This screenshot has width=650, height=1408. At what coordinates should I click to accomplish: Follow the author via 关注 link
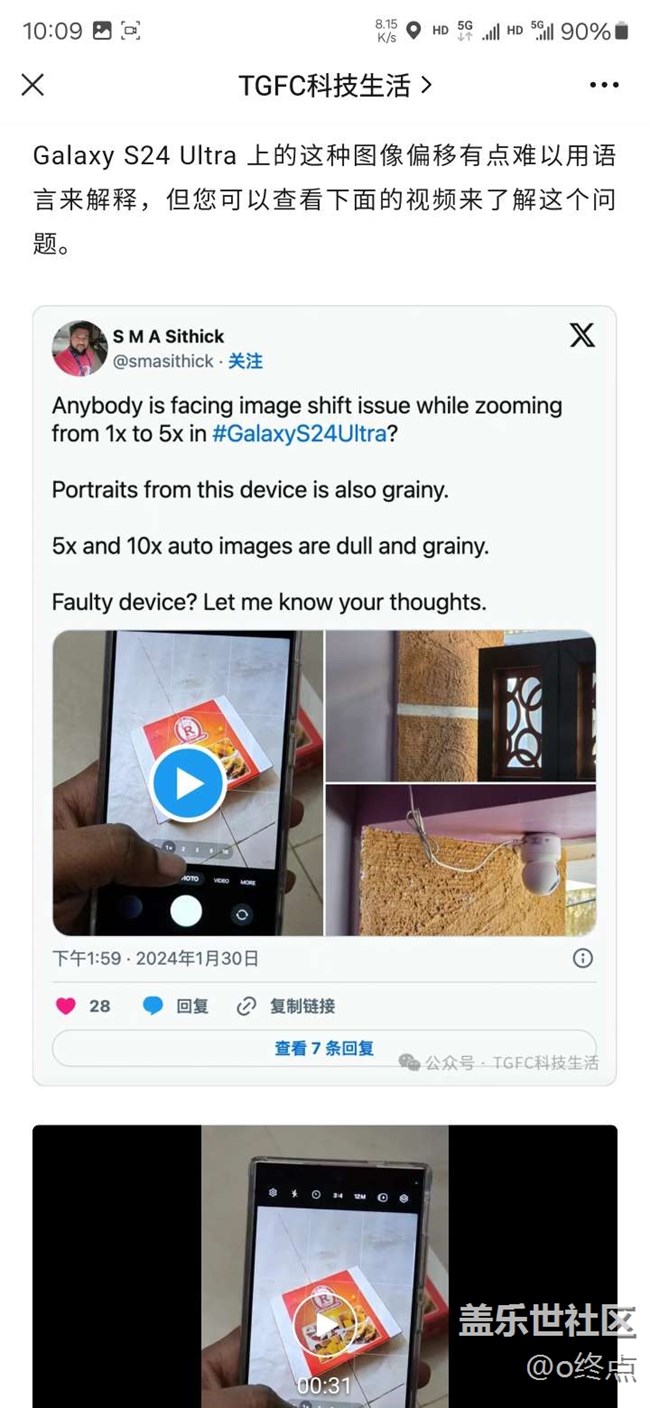pyautogui.click(x=245, y=361)
